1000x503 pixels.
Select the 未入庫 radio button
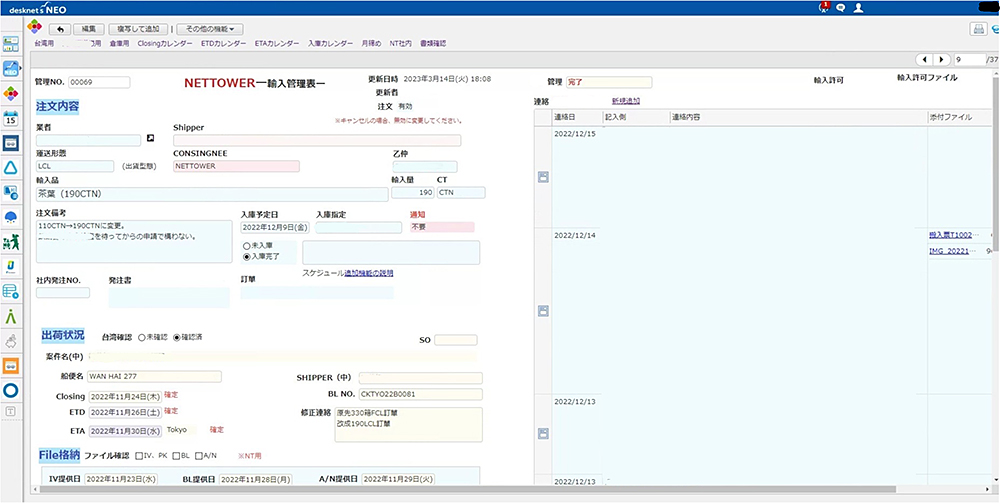point(247,244)
